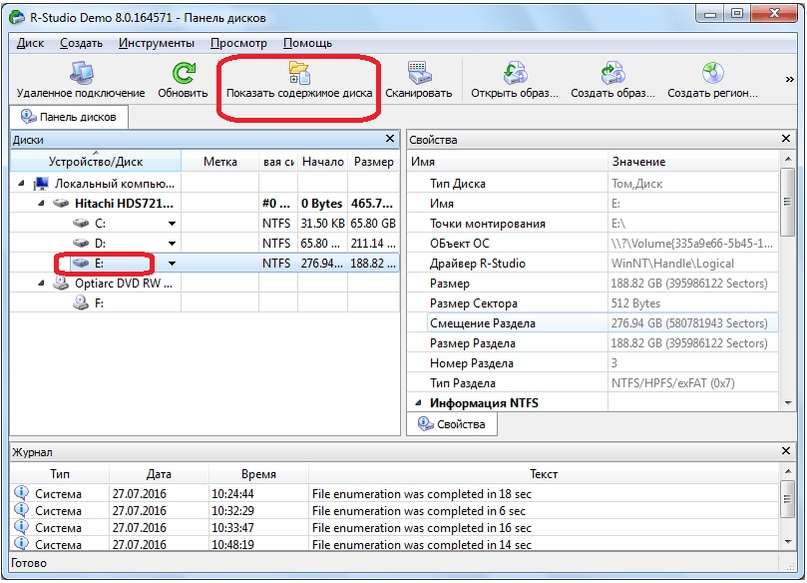This screenshot has width=807, height=583.
Task: Click info icon of 10:24:44 log entry
Action: (21, 492)
